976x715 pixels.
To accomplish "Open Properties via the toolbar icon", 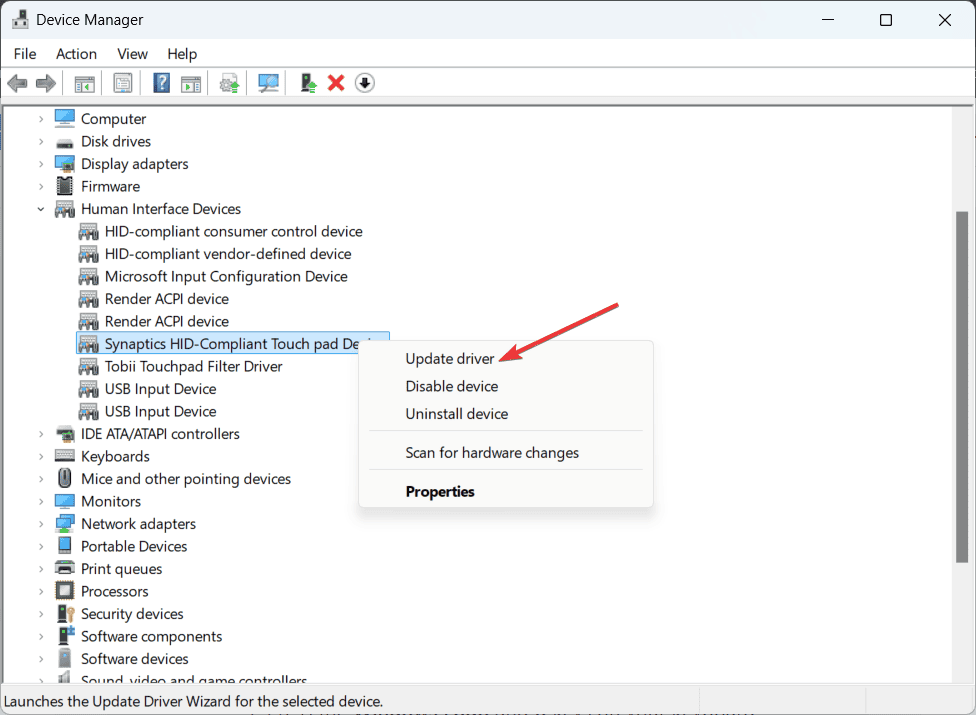I will coord(123,83).
